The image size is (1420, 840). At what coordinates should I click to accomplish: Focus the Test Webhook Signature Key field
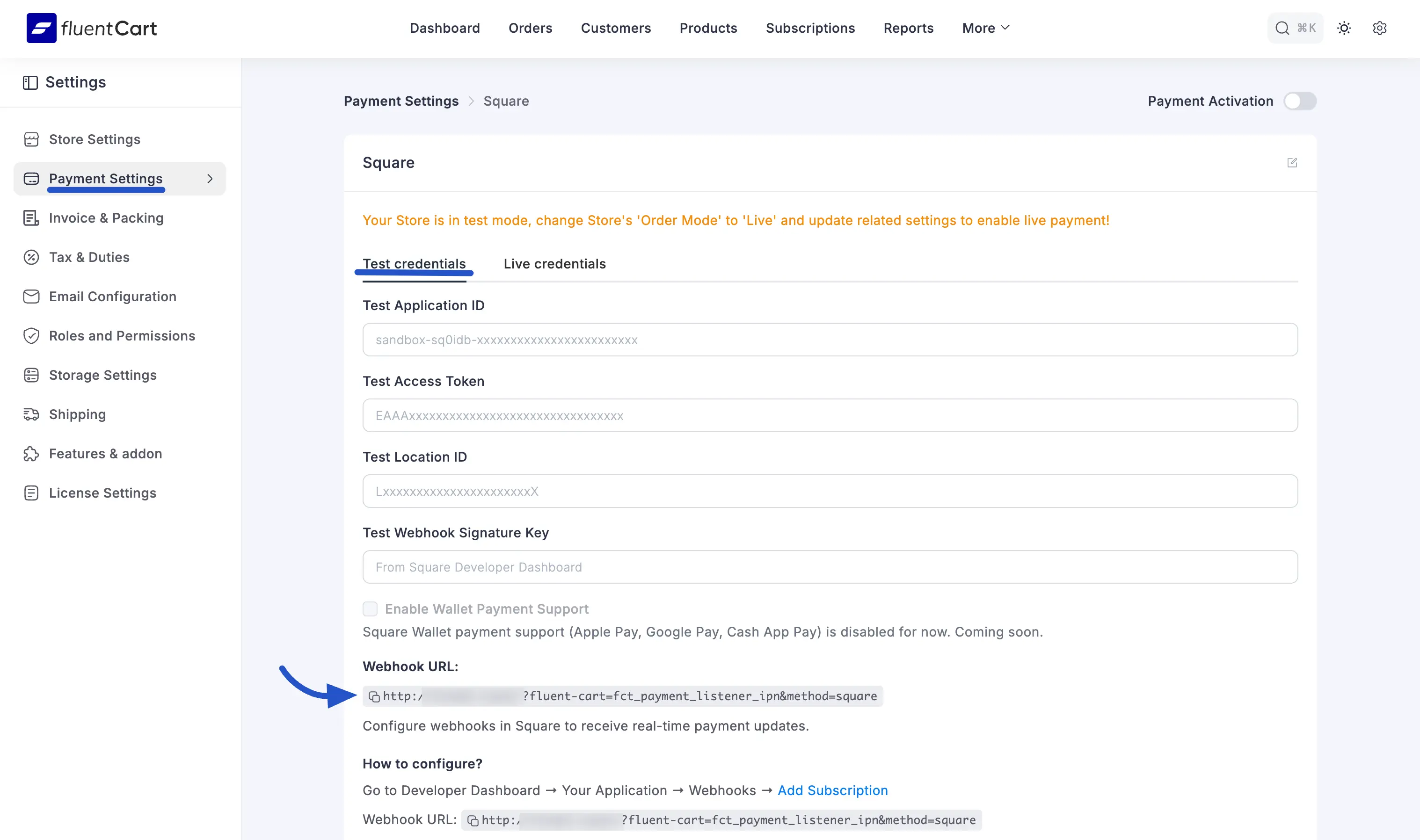pos(830,567)
